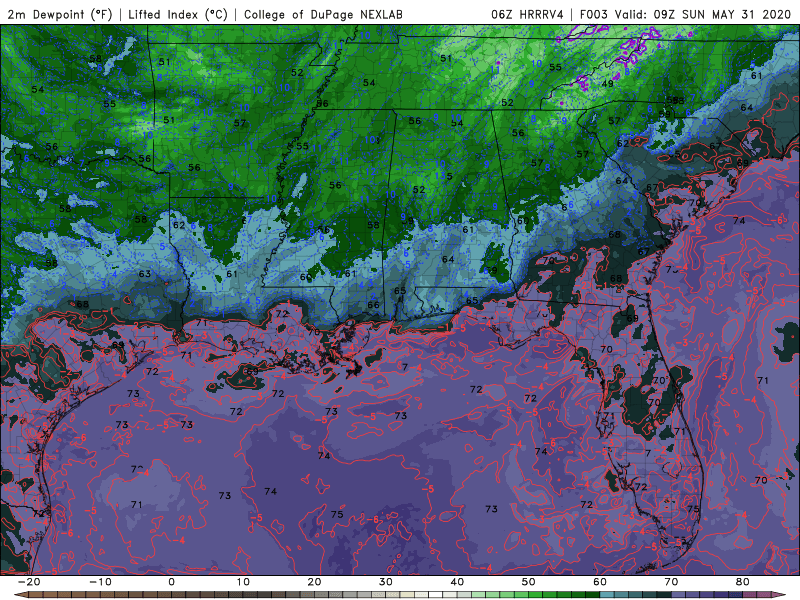
Task: Click the "Valid: 09Z SUN MAY 31 2020" text
Action: pos(702,14)
